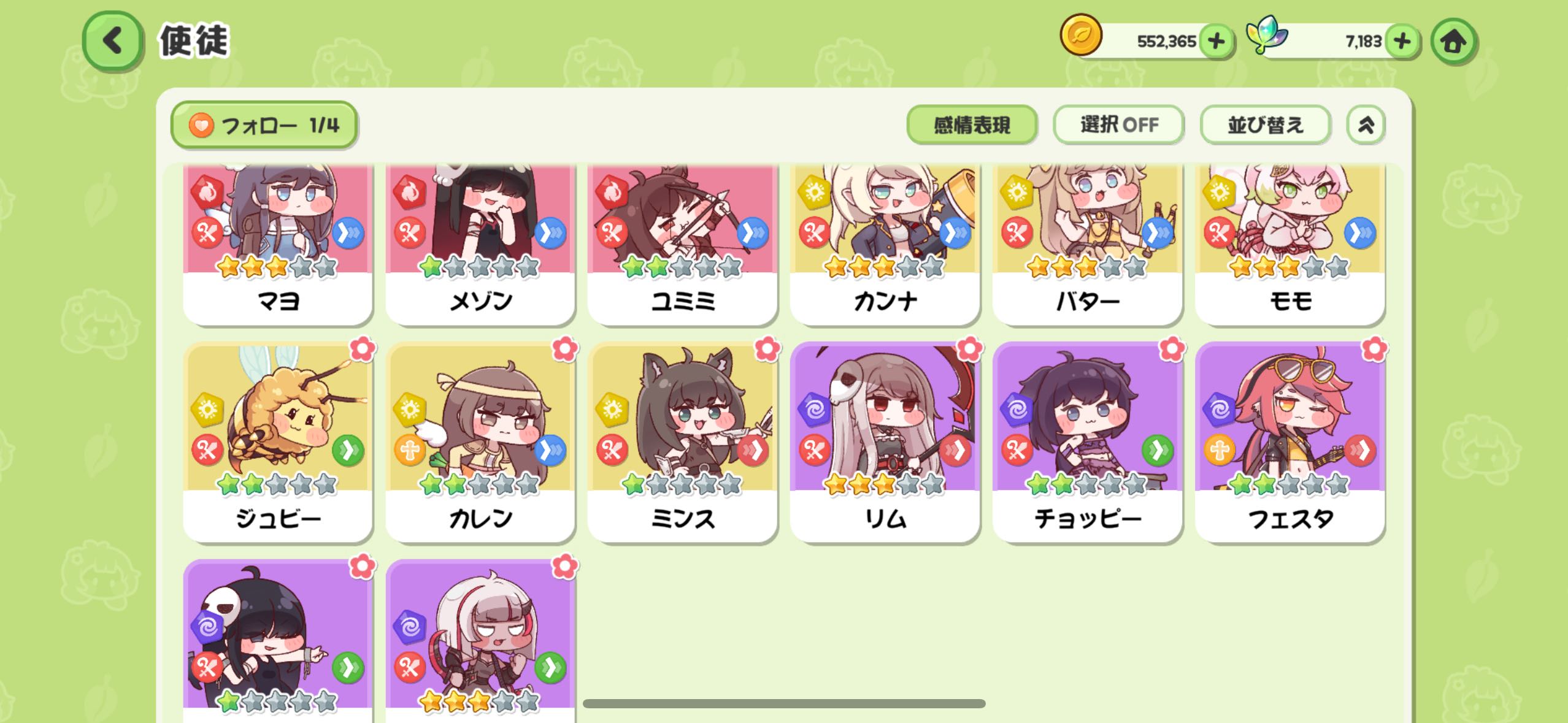This screenshot has width=1568, height=723.
Task: Click the flower badge on ジュビー card
Action: point(363,349)
